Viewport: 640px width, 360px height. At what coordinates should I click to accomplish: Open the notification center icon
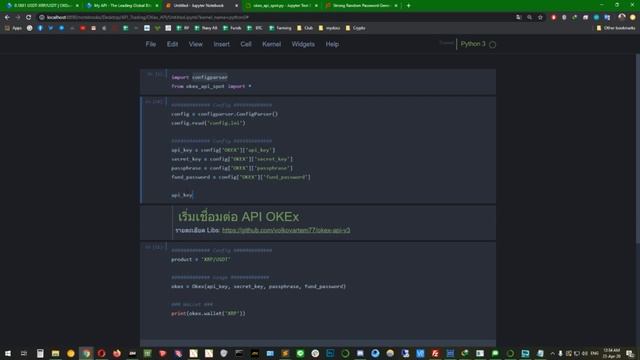click(x=630, y=353)
